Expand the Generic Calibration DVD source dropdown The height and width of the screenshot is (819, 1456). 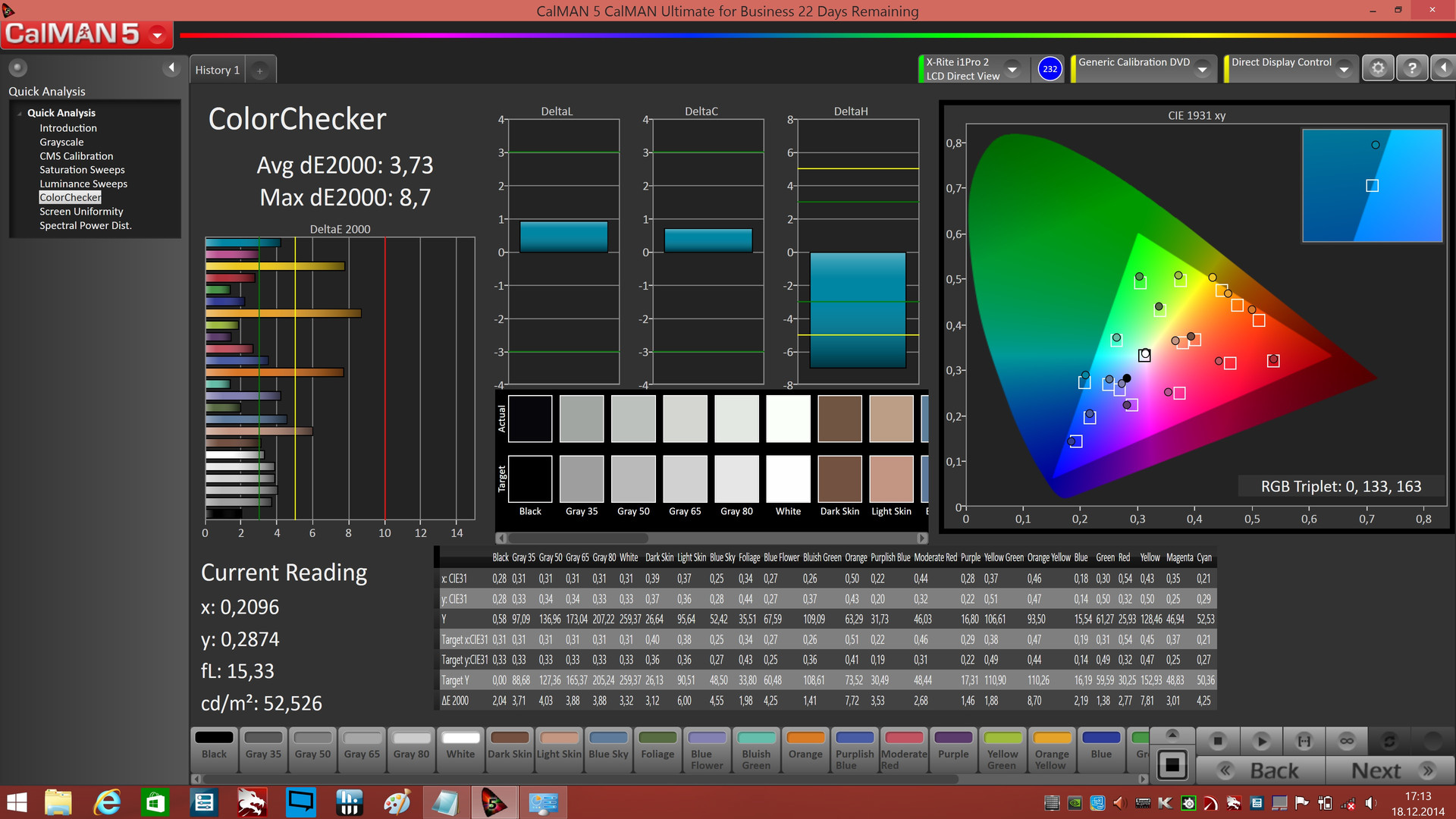(1203, 69)
